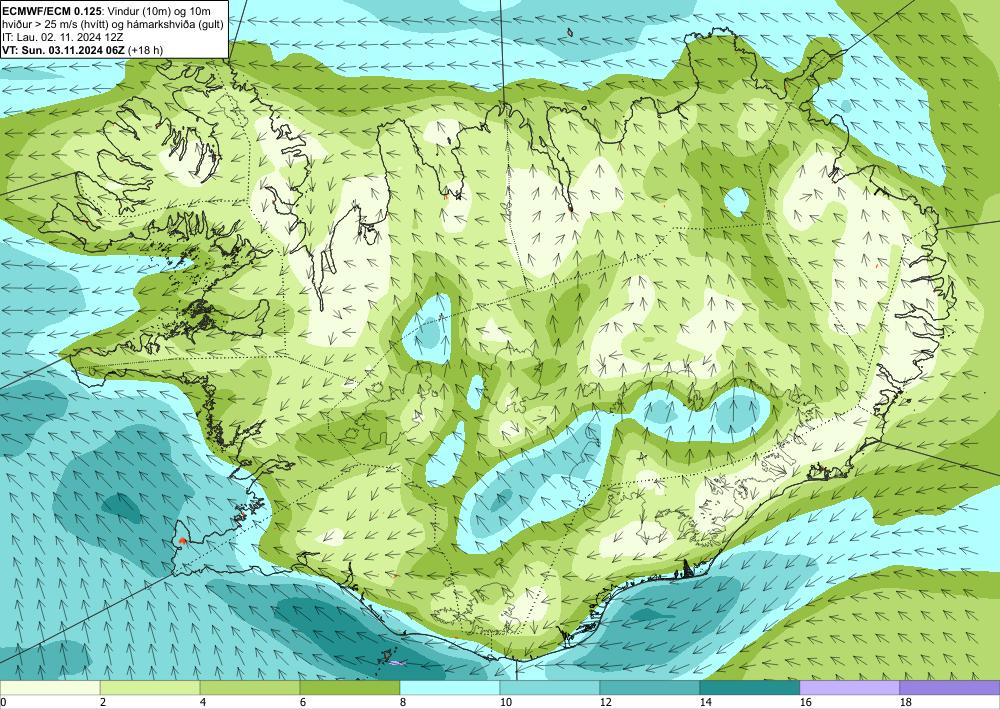Click the pale cyan 8–10 legend swatch

pos(450,687)
